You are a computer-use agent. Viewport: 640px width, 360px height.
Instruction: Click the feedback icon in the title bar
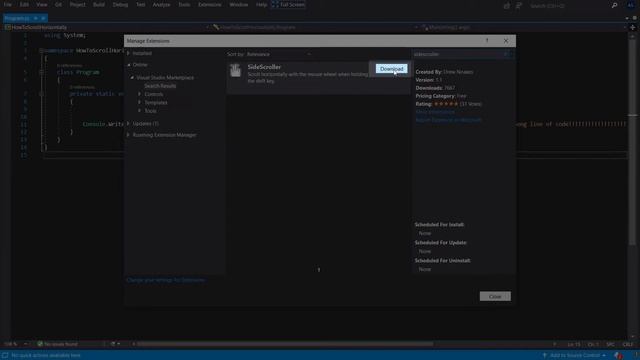click(x=519, y=6)
